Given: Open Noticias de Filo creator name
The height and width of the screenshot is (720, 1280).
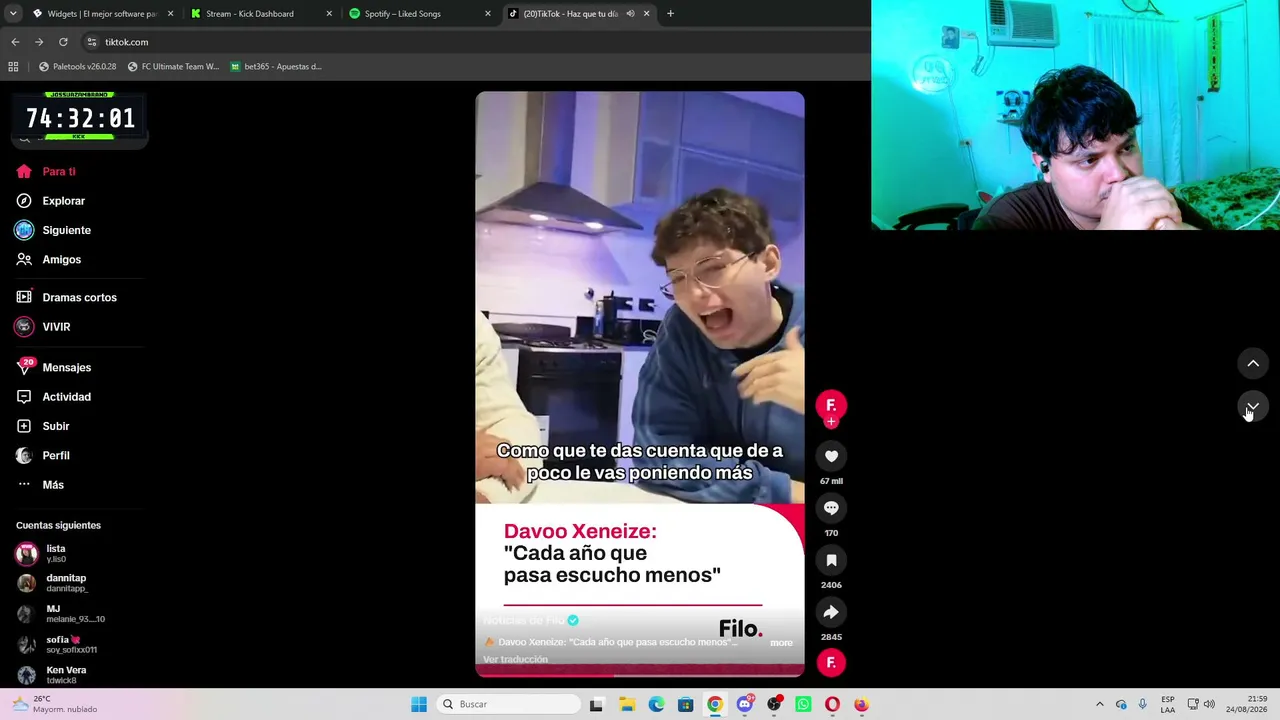Looking at the screenshot, I should pos(524,620).
